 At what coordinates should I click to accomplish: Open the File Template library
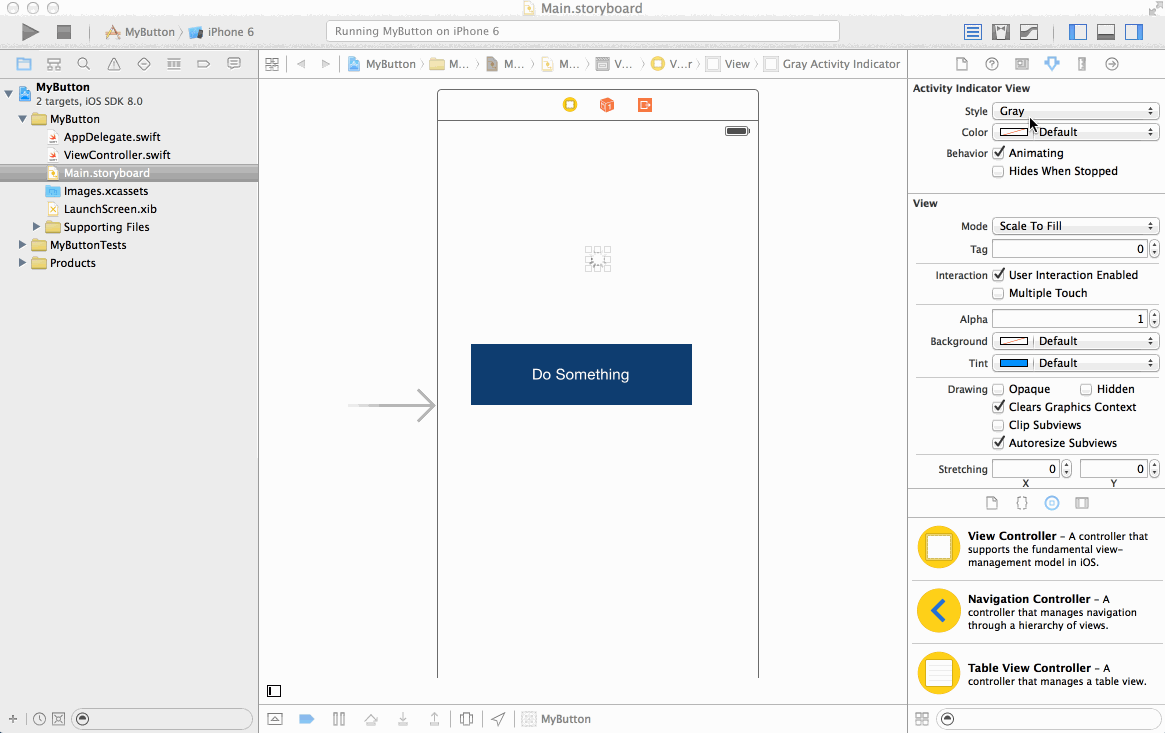coord(992,503)
